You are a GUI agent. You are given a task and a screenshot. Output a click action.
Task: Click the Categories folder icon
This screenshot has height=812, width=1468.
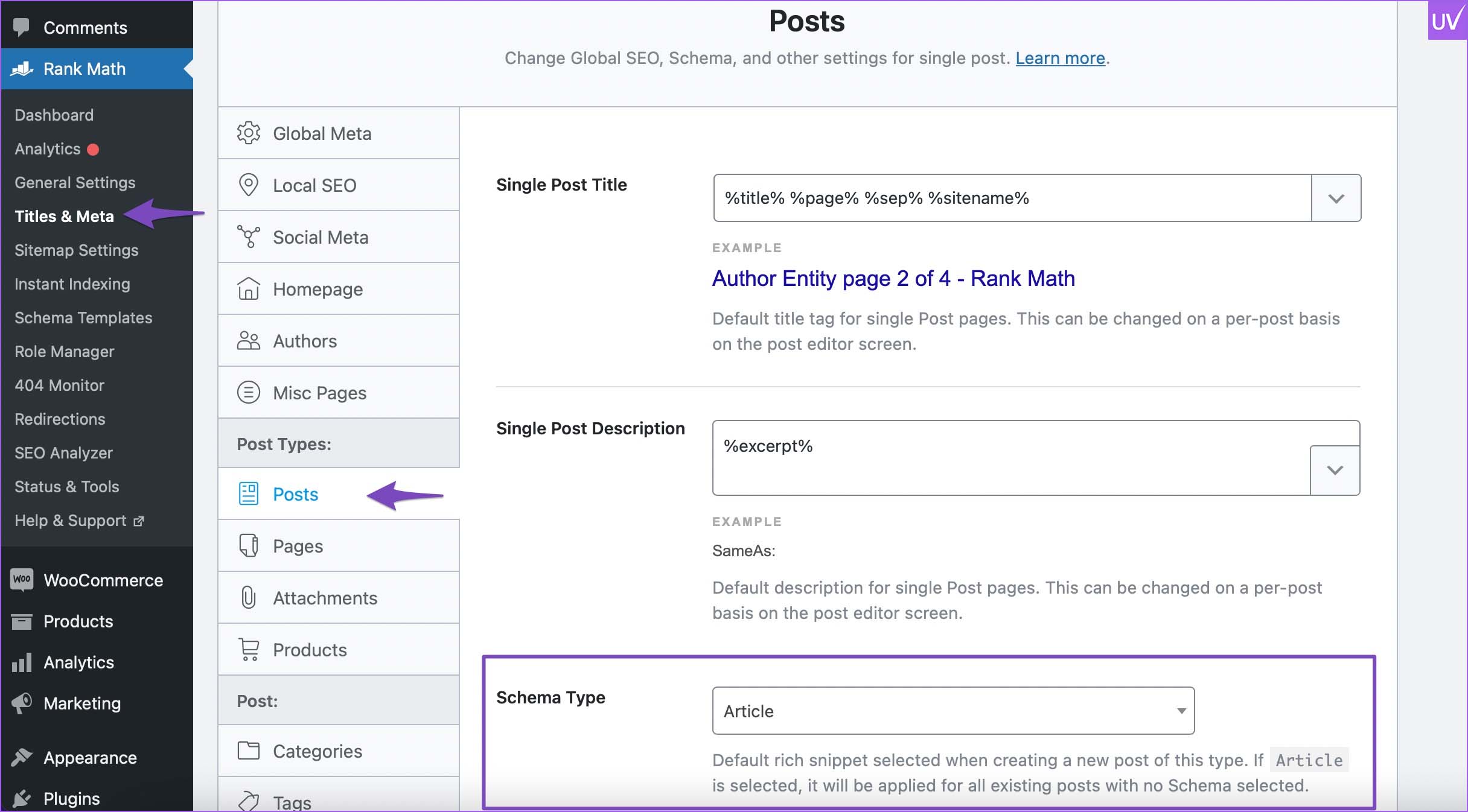coord(248,751)
